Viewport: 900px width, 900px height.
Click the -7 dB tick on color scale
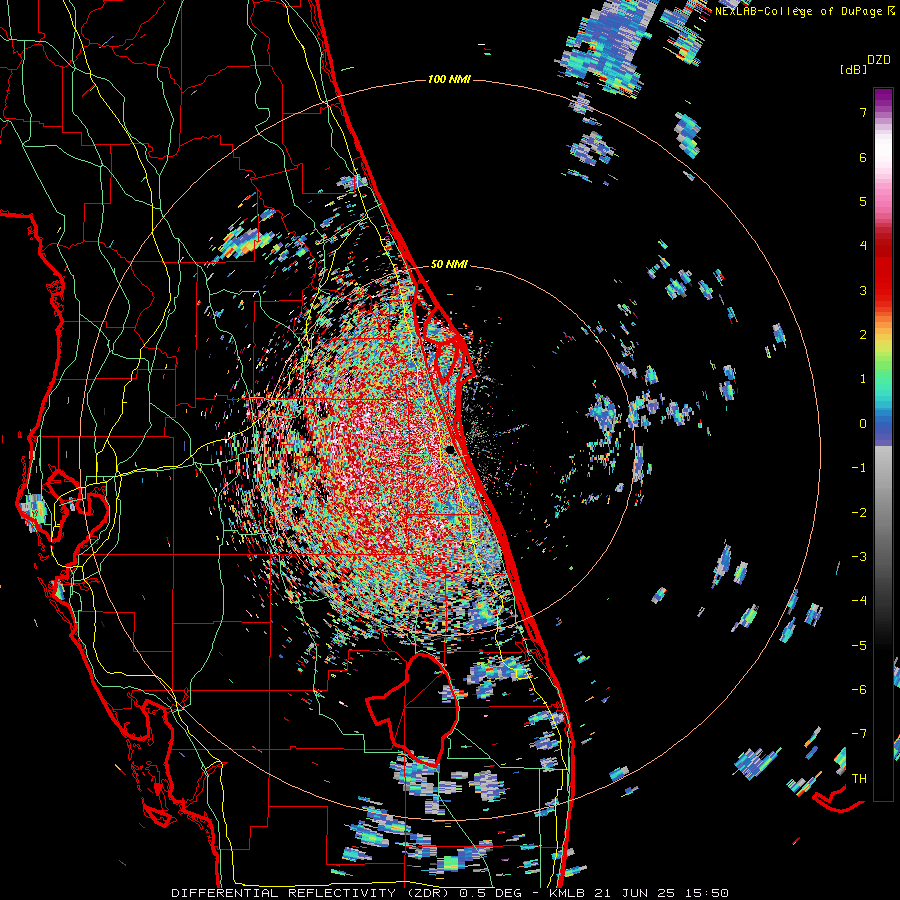tap(859, 734)
